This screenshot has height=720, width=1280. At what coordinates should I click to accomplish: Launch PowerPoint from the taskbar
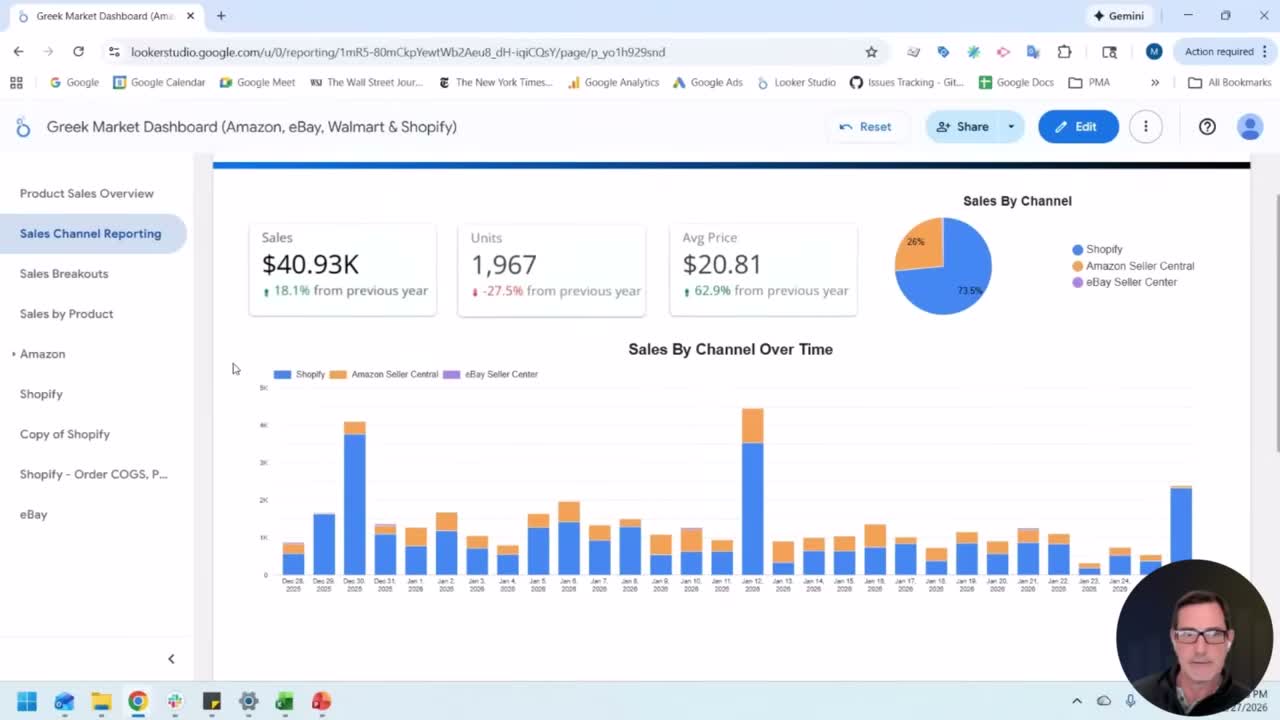(320, 701)
